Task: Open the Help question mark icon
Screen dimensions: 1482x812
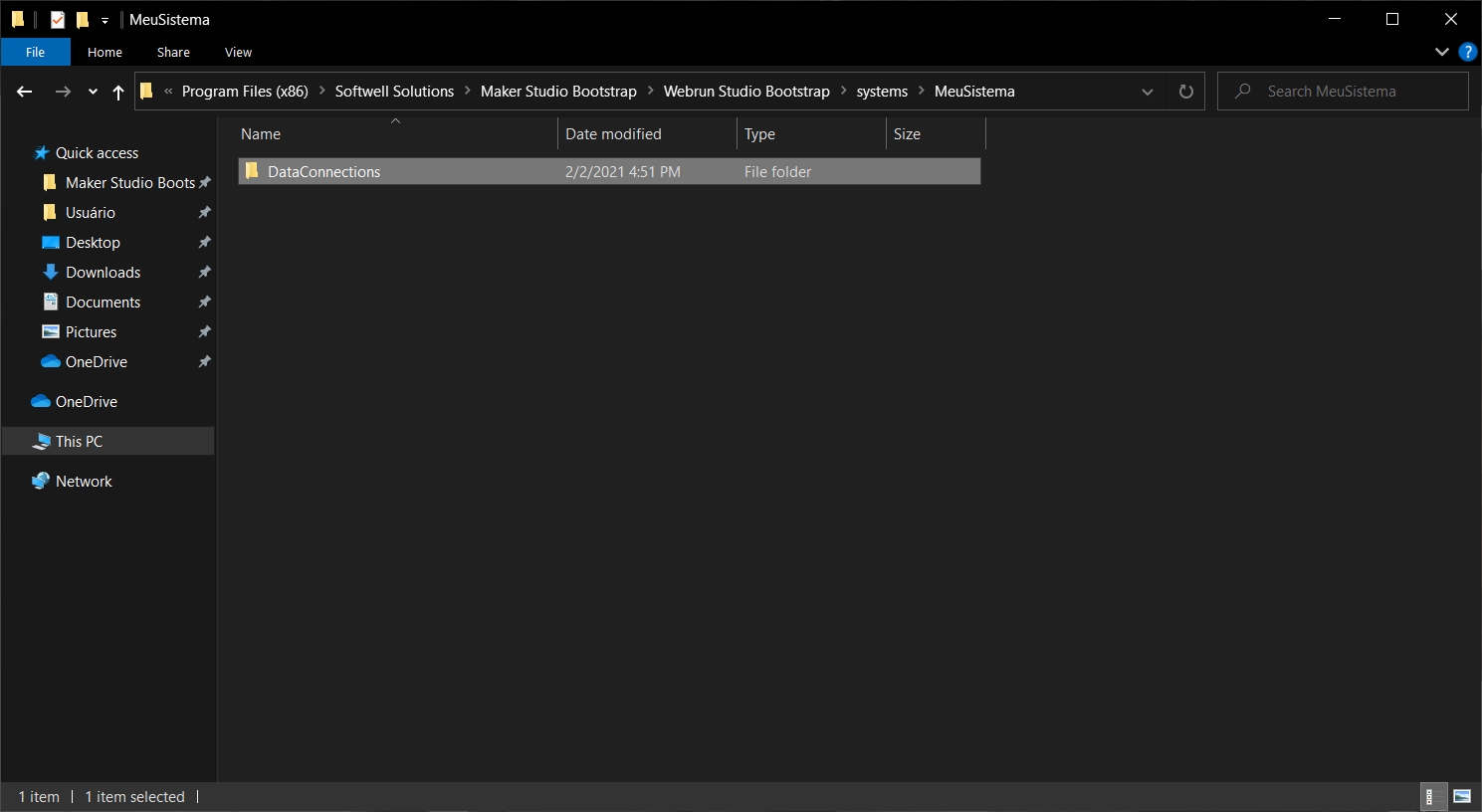Action: point(1467,52)
